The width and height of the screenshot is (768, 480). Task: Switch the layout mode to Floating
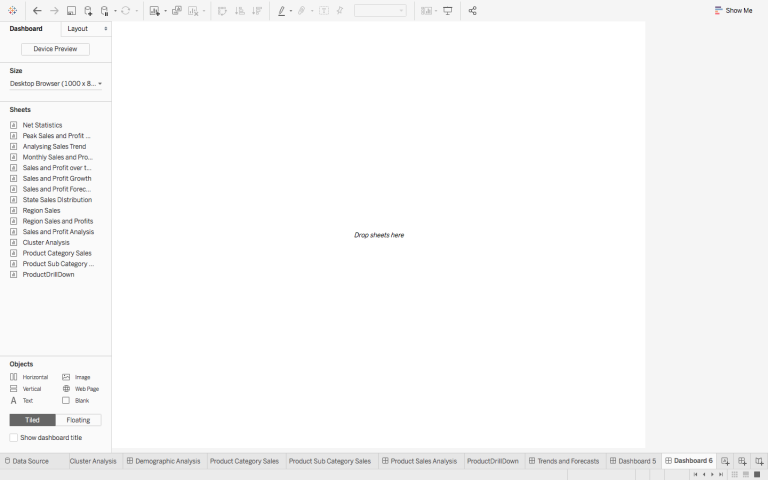pyautogui.click(x=78, y=420)
